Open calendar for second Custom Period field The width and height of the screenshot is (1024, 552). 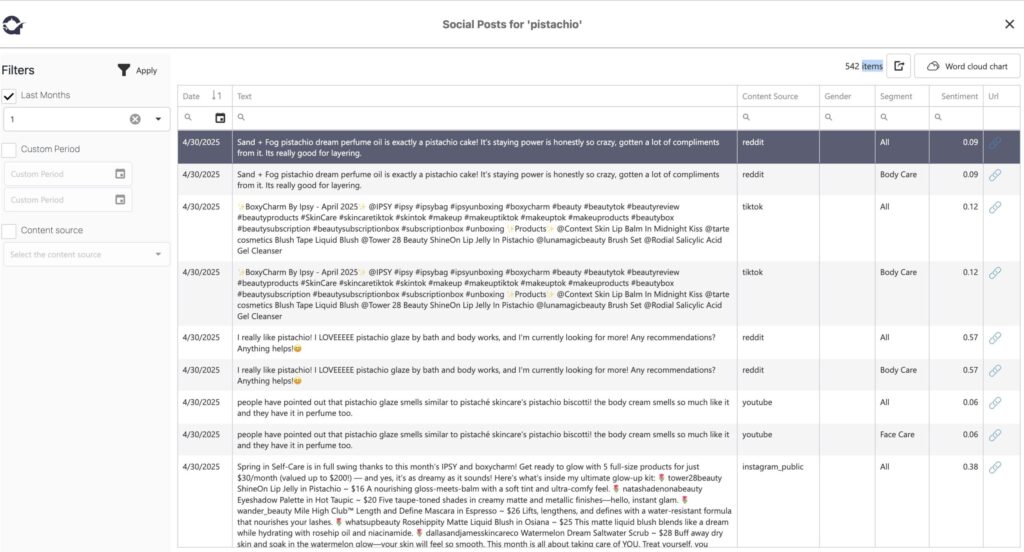click(x=120, y=200)
